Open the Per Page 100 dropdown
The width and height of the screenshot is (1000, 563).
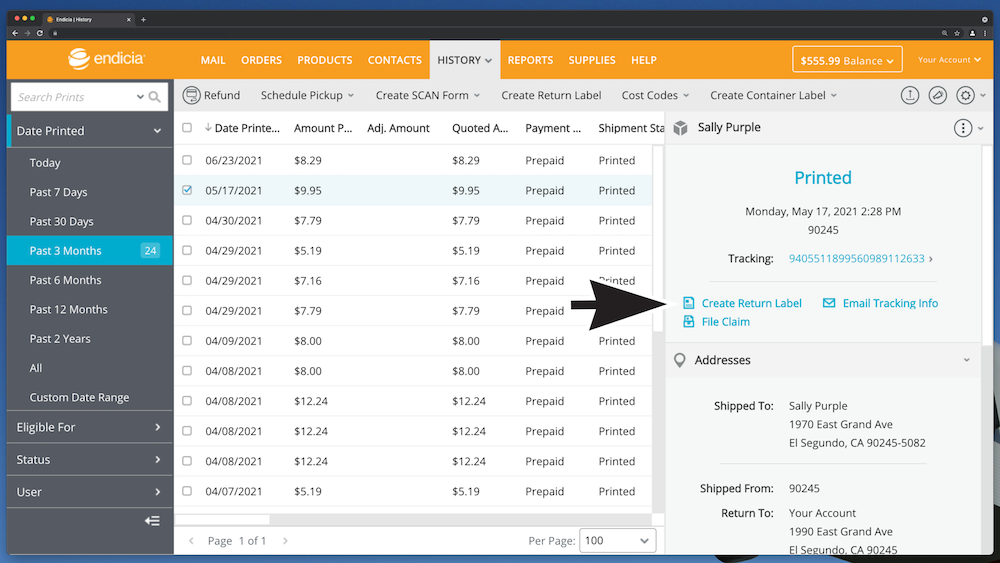point(617,541)
